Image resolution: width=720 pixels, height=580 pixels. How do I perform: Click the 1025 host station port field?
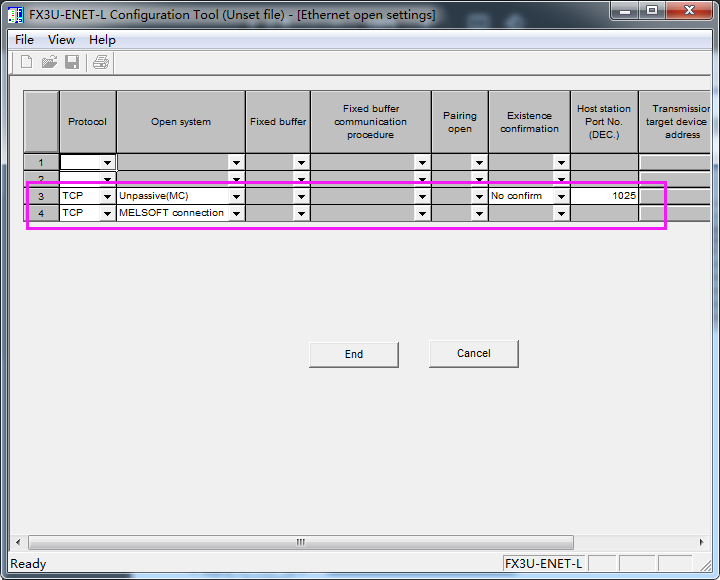pyautogui.click(x=604, y=196)
